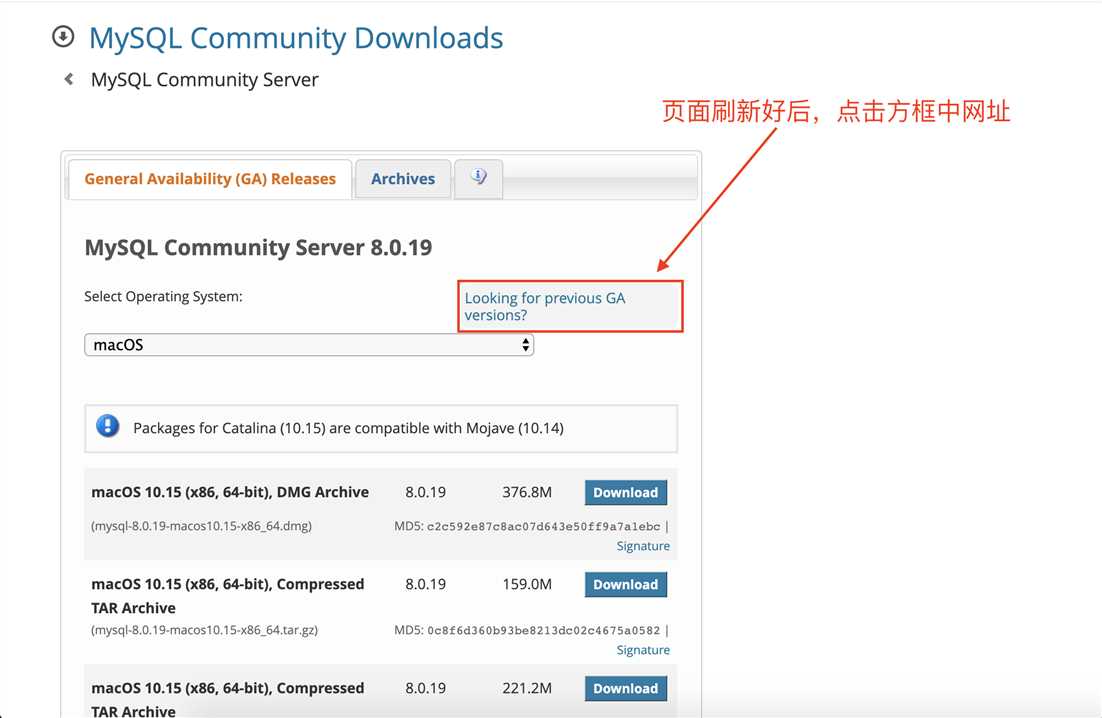Image resolution: width=1102 pixels, height=718 pixels.
Task: Click the MySQL Community Server breadcrumb text
Action: 205,79
